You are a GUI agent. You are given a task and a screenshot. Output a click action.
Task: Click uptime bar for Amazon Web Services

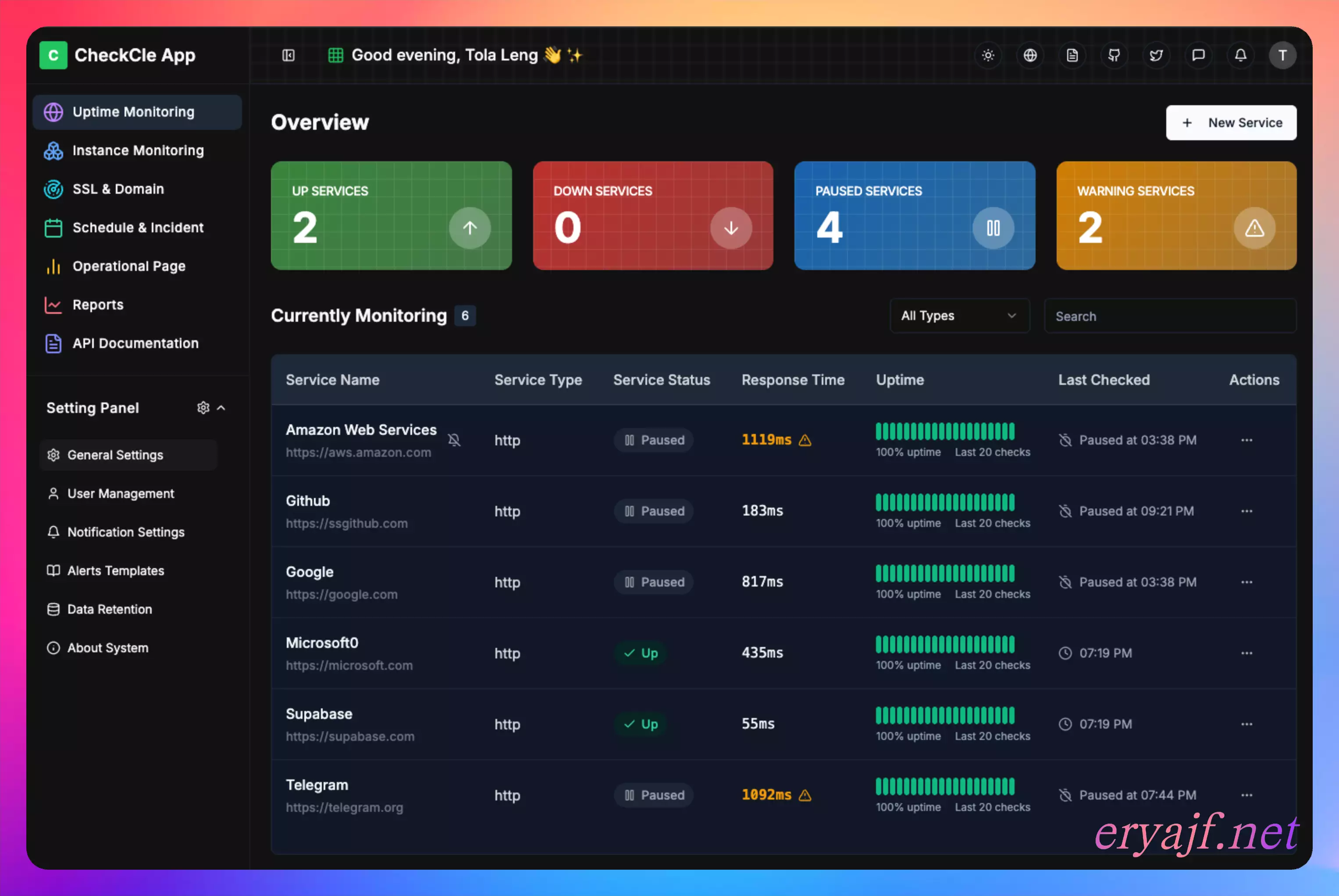click(945, 431)
